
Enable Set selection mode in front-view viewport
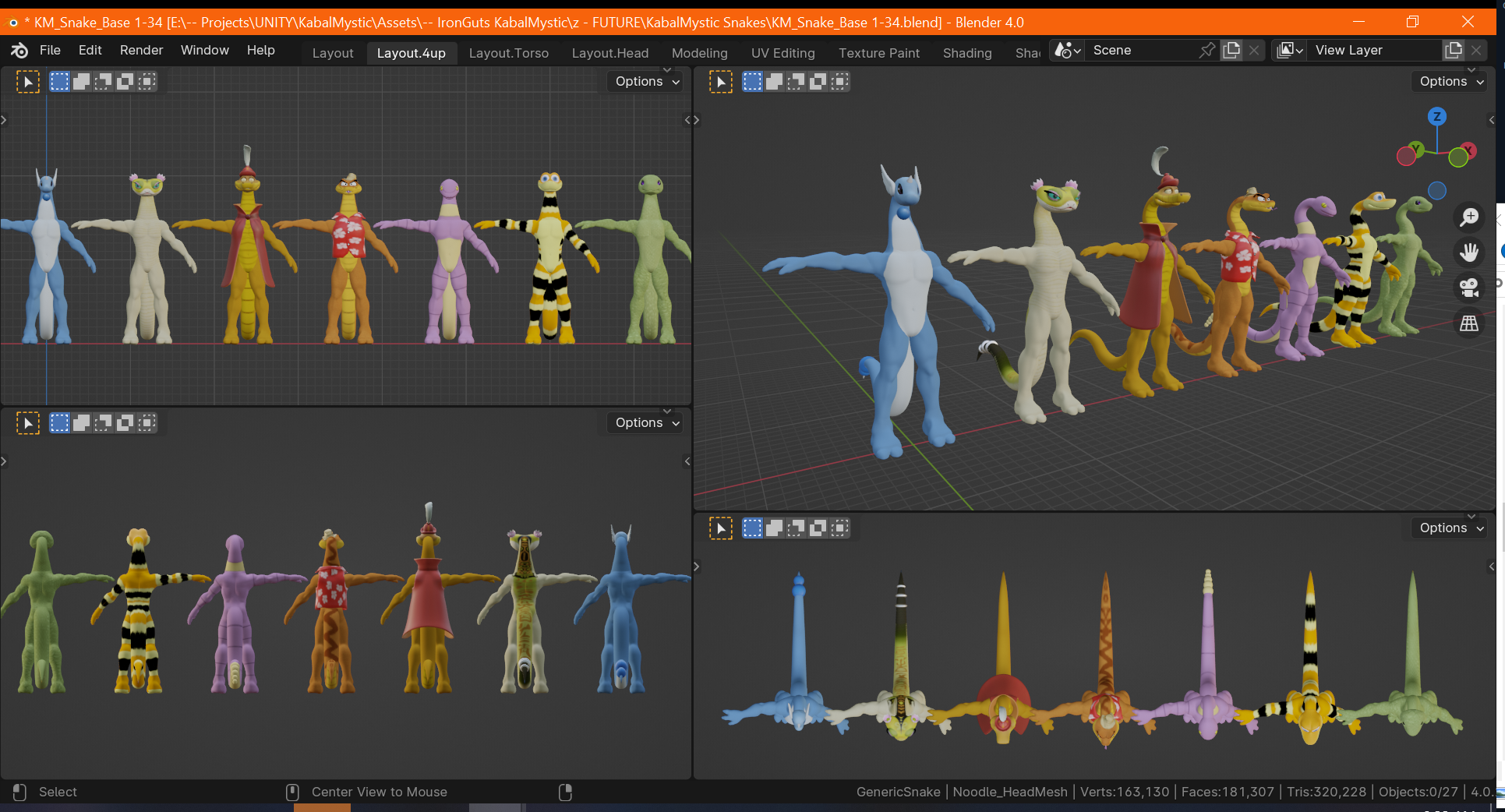coord(59,82)
